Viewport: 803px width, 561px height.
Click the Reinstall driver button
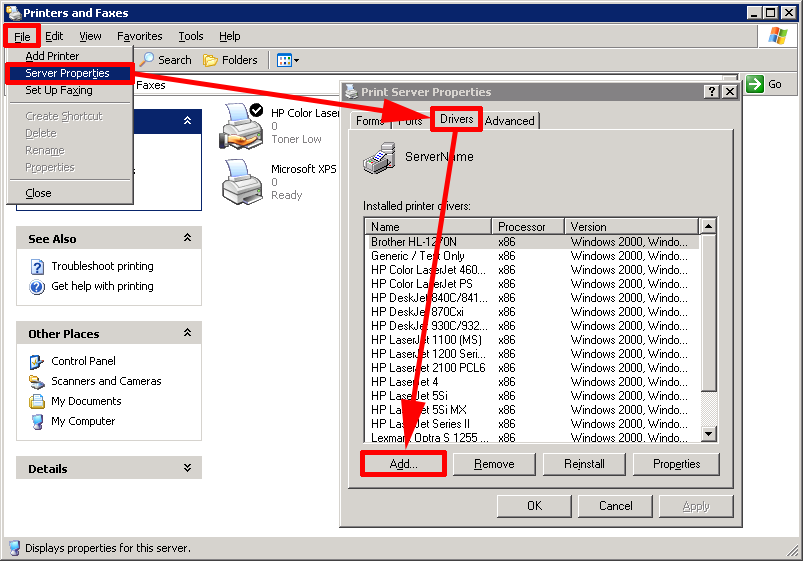(x=584, y=464)
